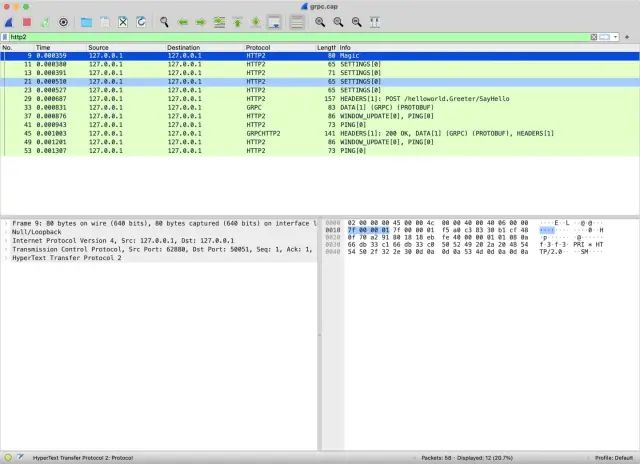Click ASCII text PRI * HT in hex pane

[x=588, y=244]
